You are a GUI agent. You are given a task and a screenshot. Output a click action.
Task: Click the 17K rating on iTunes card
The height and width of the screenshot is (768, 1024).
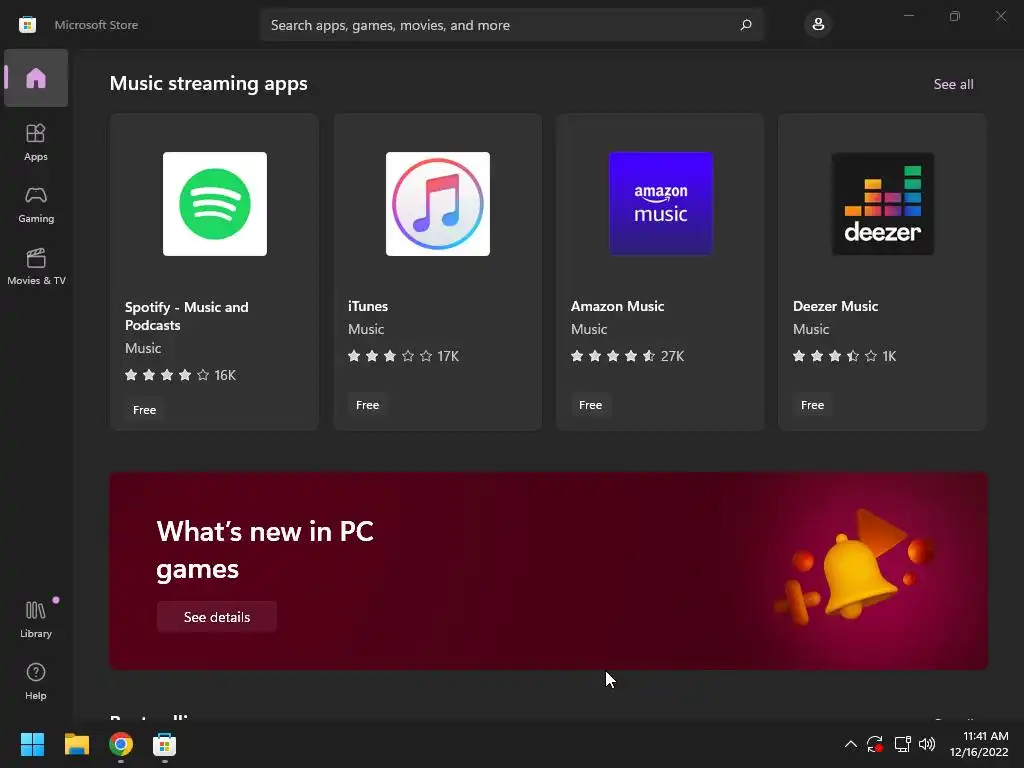[448, 357]
